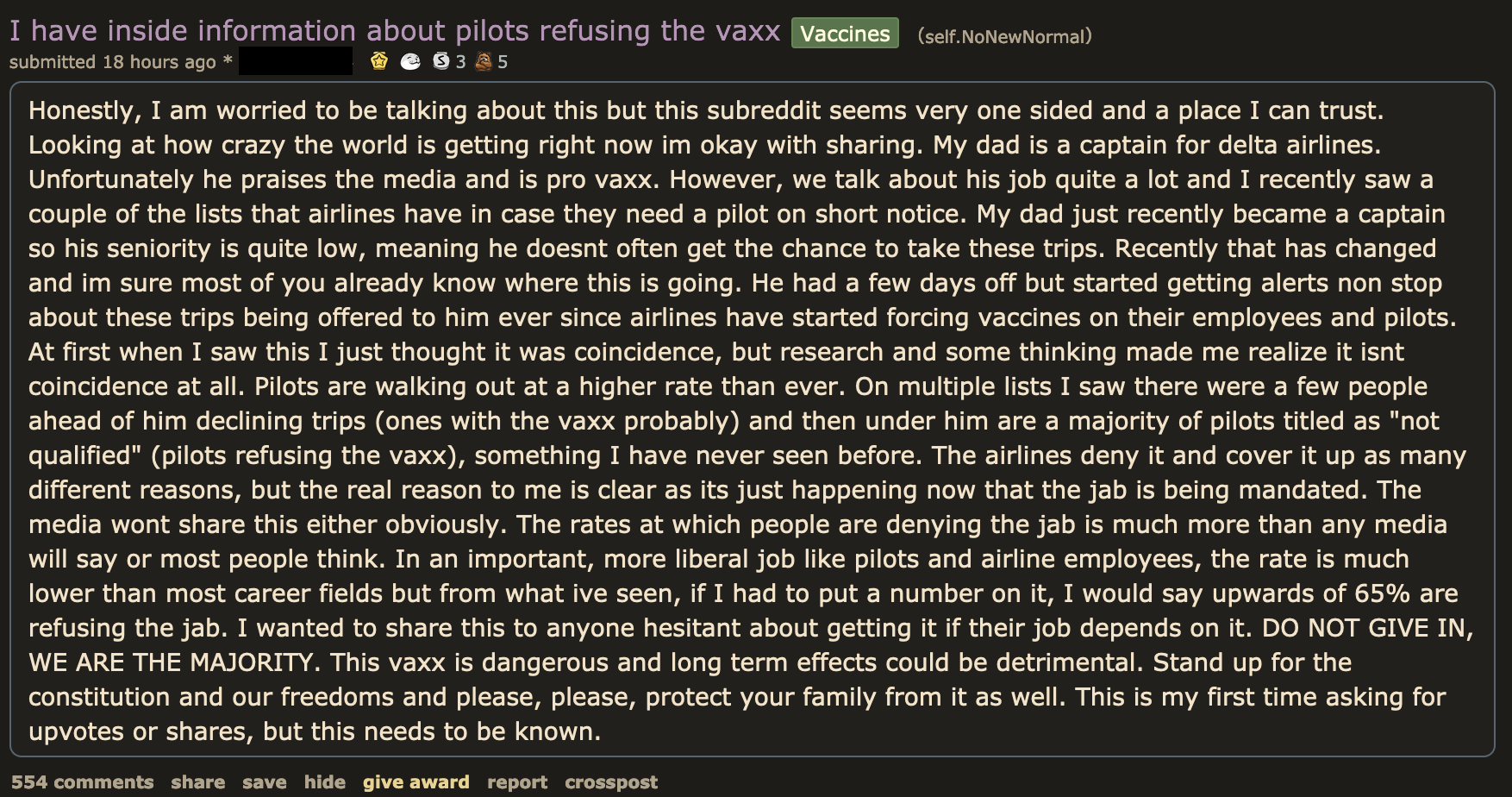Viewport: 1512px width, 797px height.
Task: Open the 554 comments link
Action: (x=82, y=782)
